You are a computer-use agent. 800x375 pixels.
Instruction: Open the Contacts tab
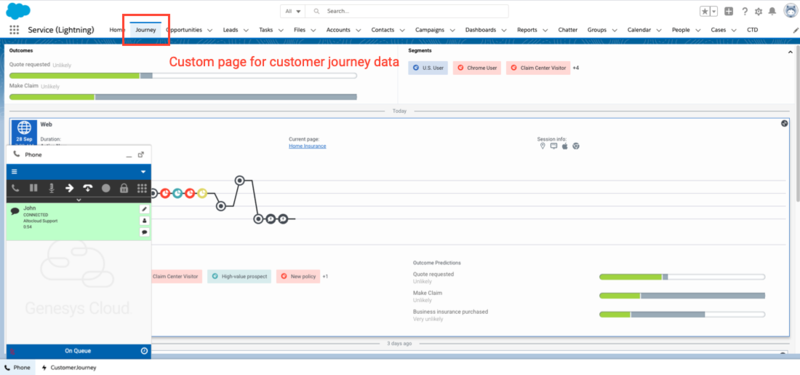pyautogui.click(x=383, y=30)
